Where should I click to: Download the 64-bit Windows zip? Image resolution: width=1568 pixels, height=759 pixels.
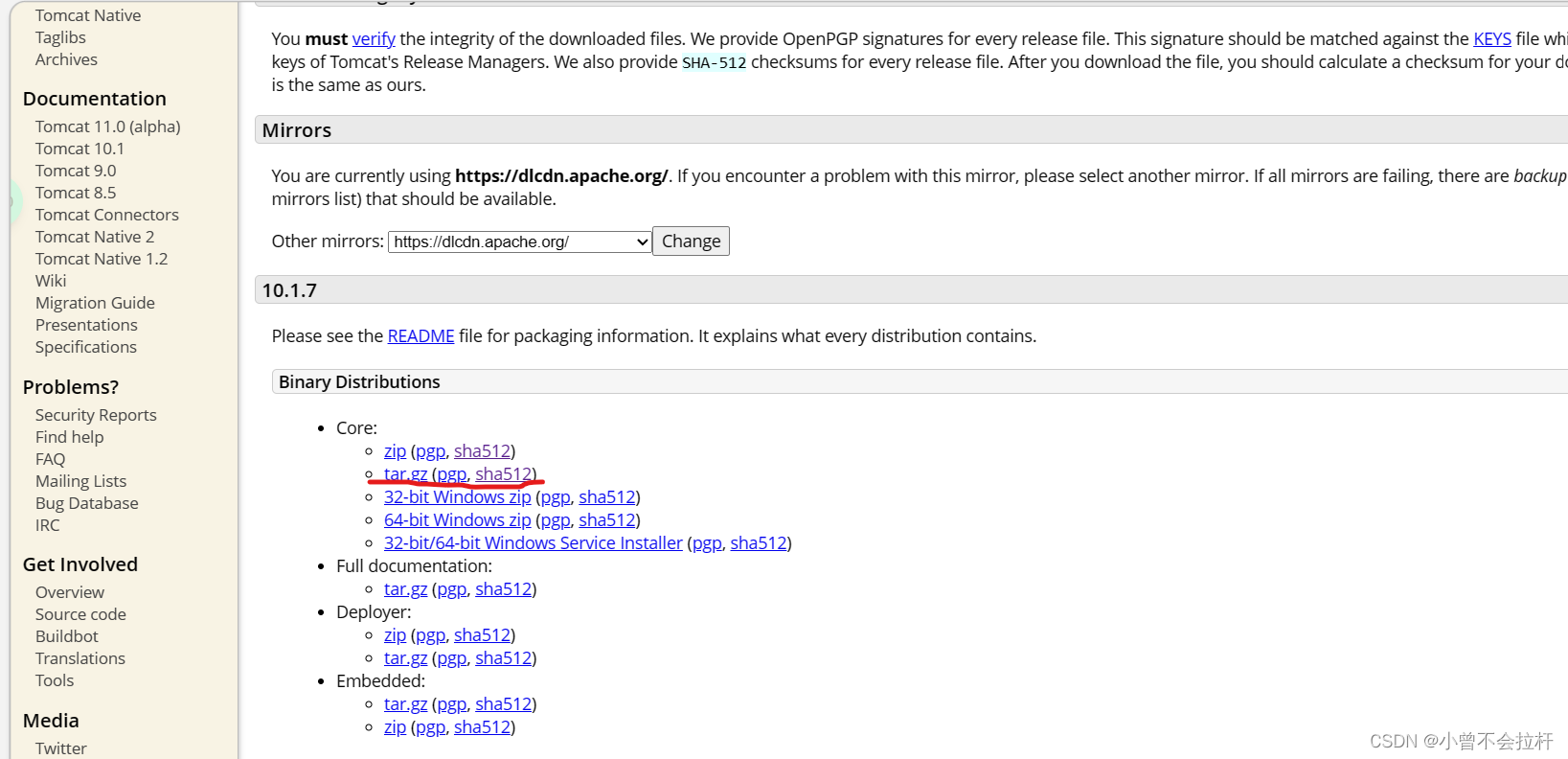457,520
